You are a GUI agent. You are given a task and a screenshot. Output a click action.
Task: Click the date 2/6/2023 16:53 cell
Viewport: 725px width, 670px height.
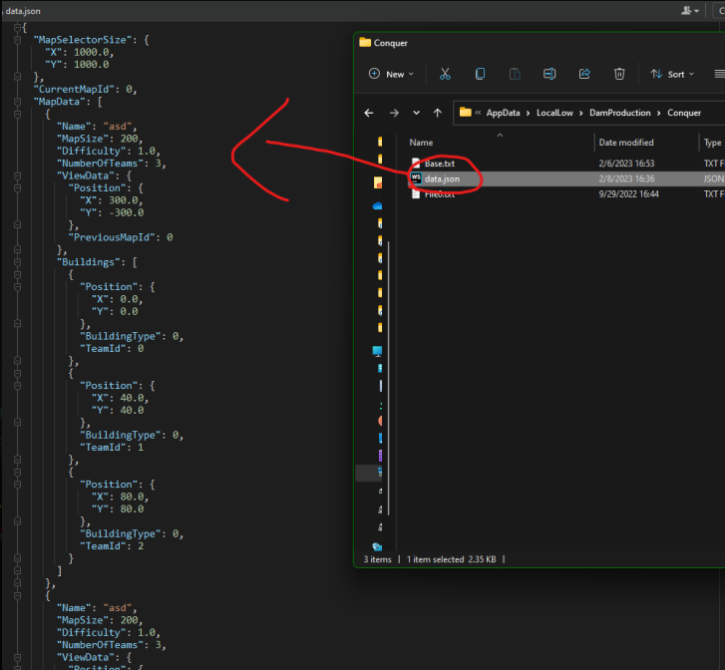pos(626,163)
